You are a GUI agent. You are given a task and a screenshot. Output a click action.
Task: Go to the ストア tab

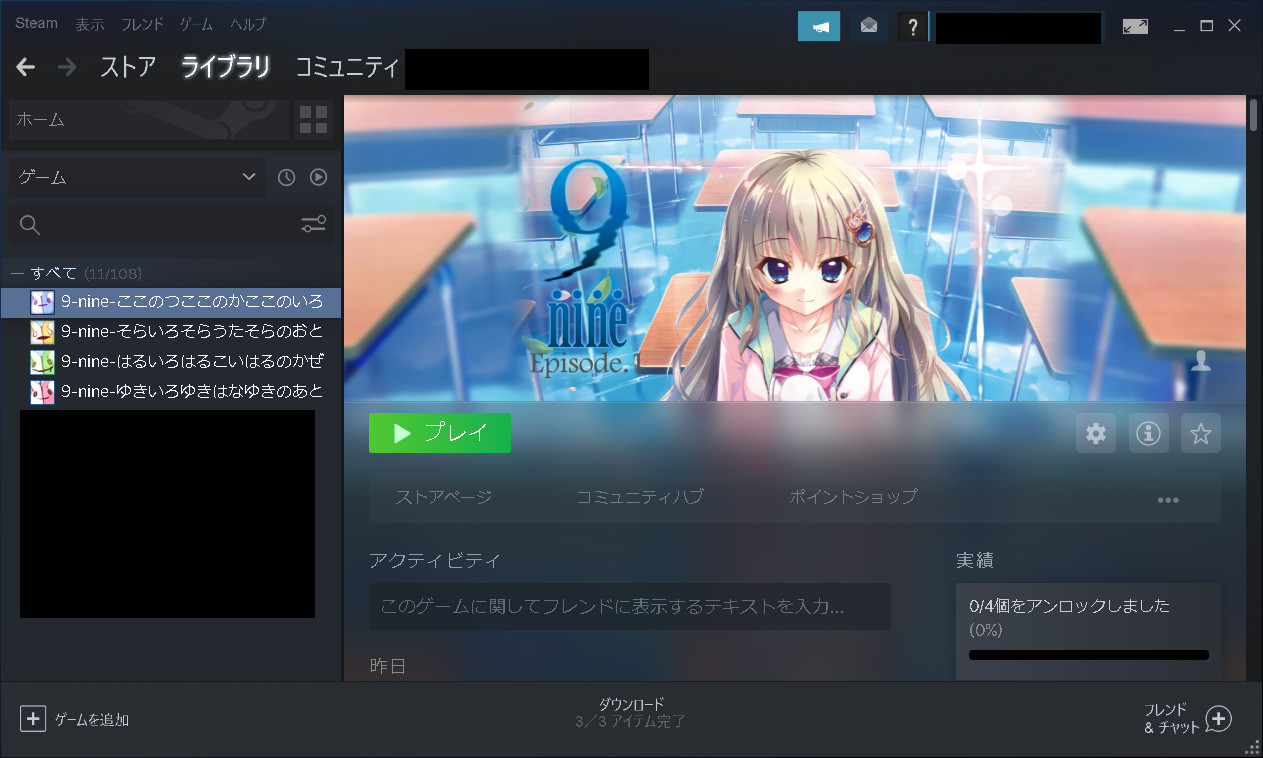128,67
